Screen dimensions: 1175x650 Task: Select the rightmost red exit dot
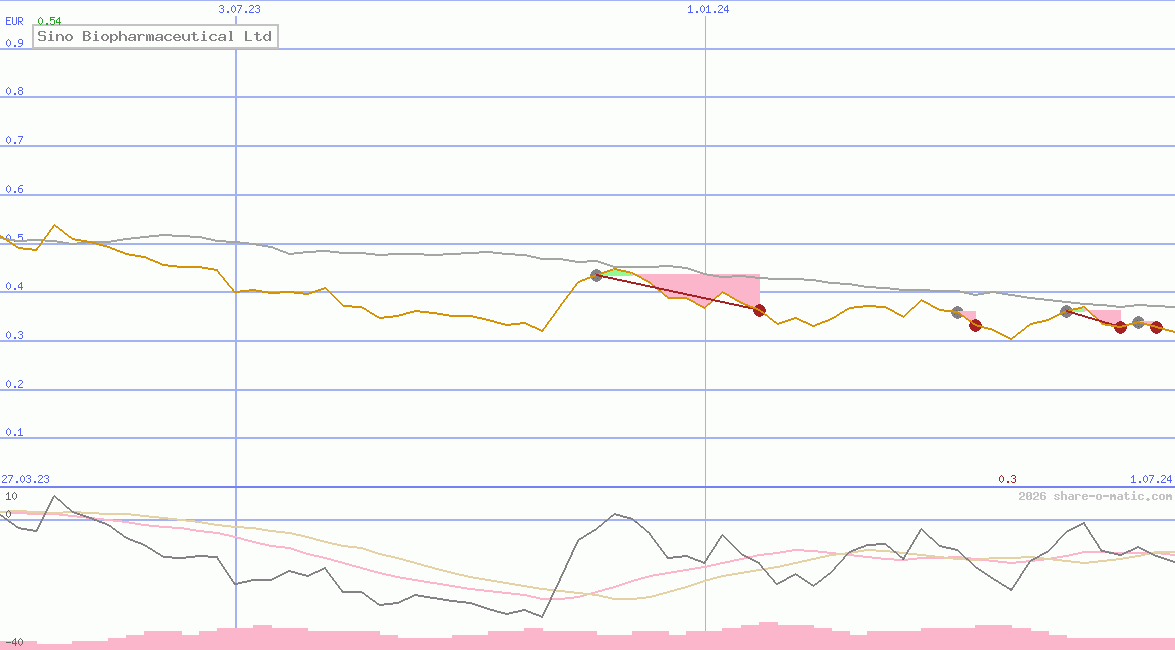[x=1156, y=327]
